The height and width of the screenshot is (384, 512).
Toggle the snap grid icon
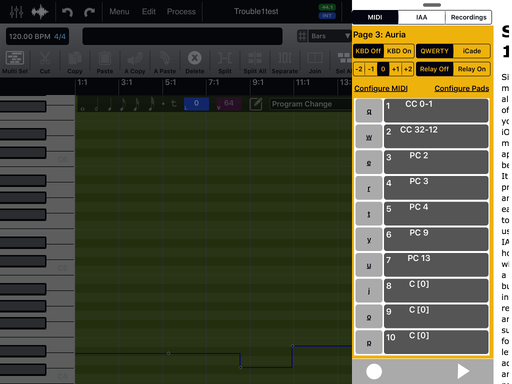click(302, 36)
